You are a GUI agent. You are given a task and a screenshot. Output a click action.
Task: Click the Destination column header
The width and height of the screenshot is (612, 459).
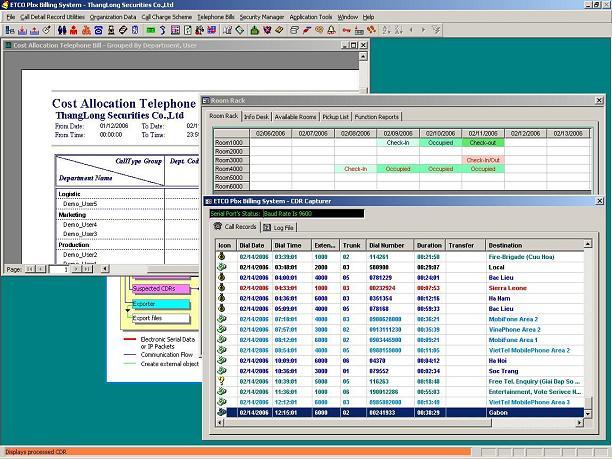click(505, 244)
